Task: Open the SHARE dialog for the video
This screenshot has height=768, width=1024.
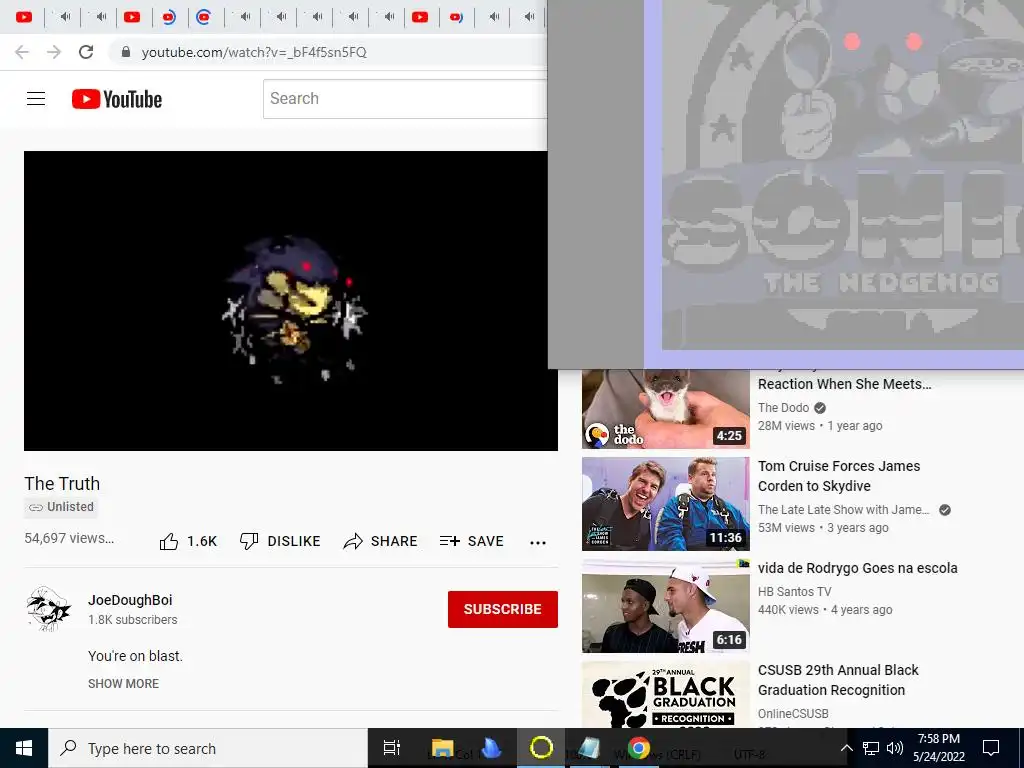Action: [380, 541]
